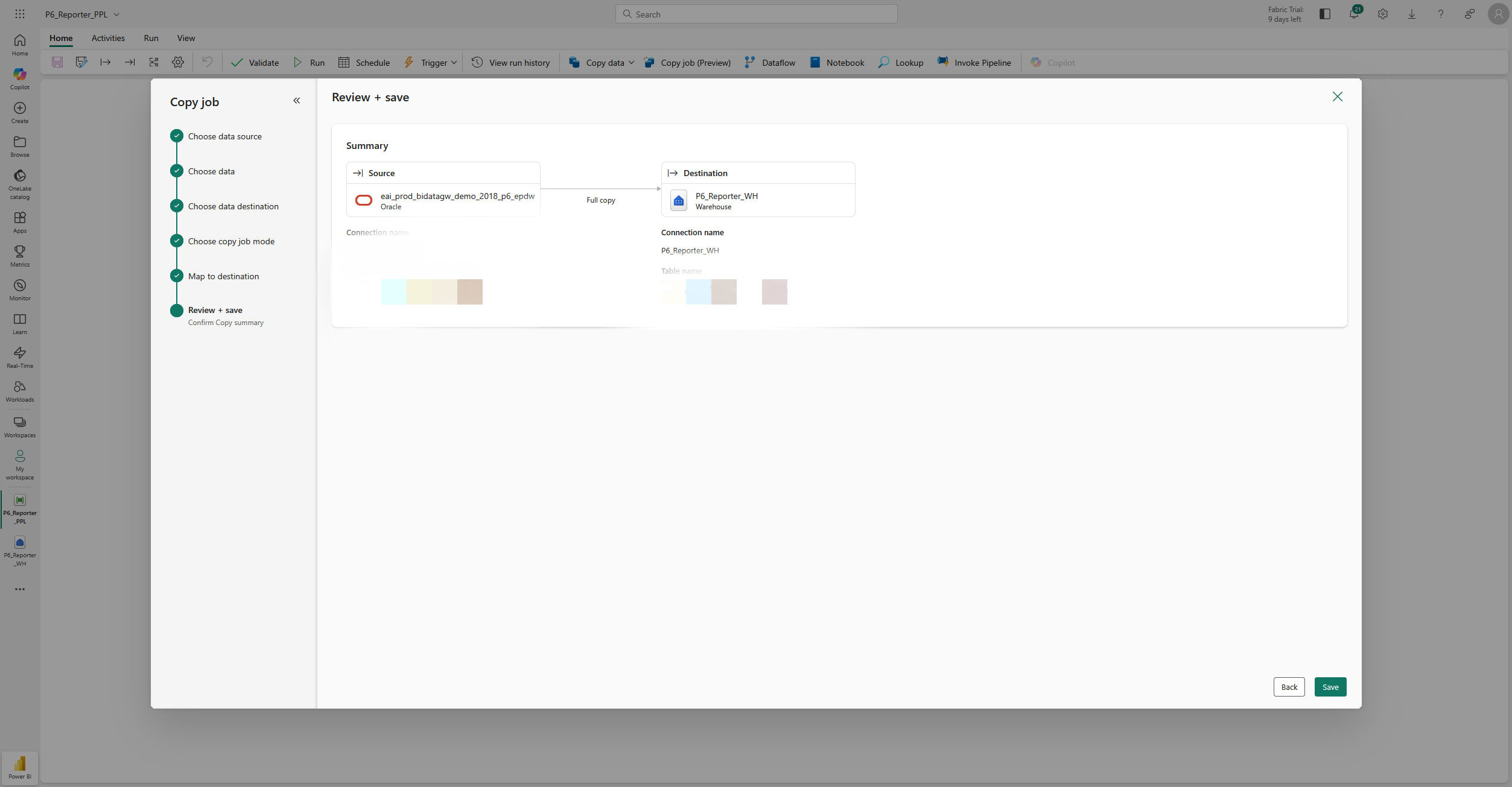Select the Save pipeline icon in toolbar
1512x787 pixels.
[x=57, y=62]
